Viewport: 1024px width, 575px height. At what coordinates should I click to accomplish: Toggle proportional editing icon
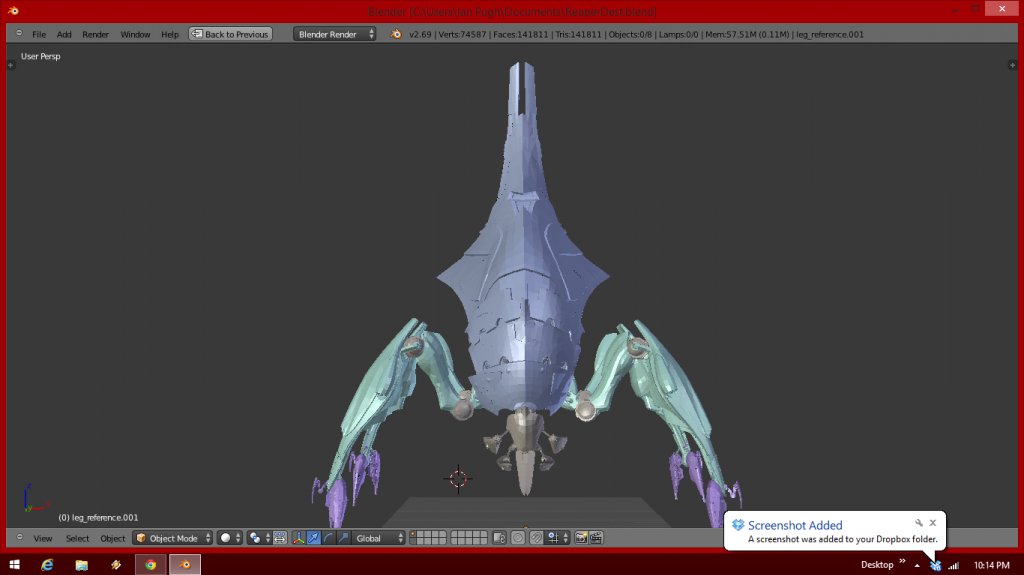click(518, 538)
